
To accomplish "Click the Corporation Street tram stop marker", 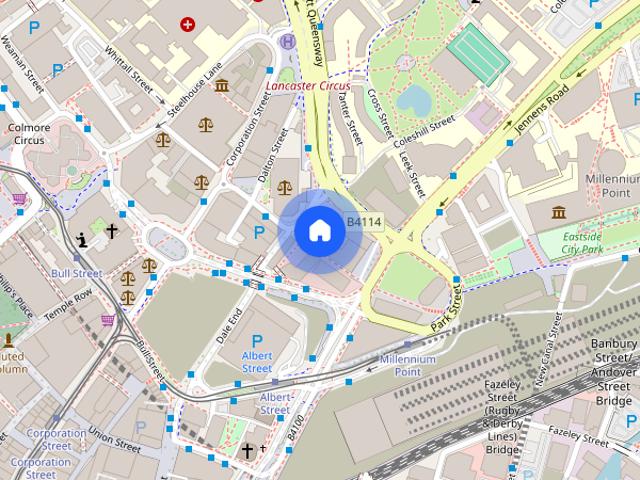I will tap(56, 418).
